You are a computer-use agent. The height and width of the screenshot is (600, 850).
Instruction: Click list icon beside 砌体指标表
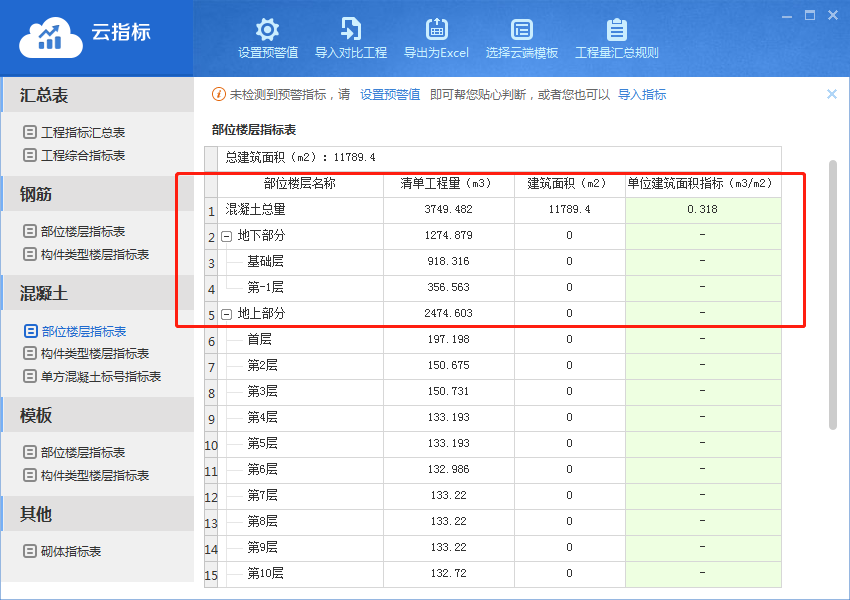click(30, 551)
